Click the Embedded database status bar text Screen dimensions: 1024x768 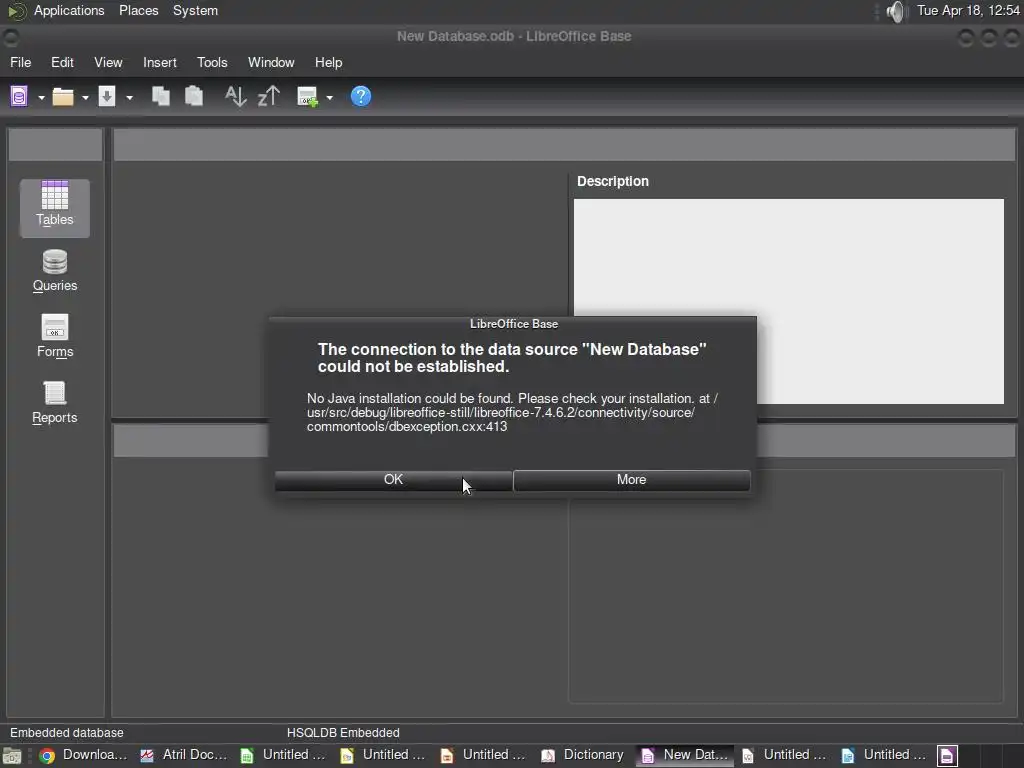(x=67, y=733)
